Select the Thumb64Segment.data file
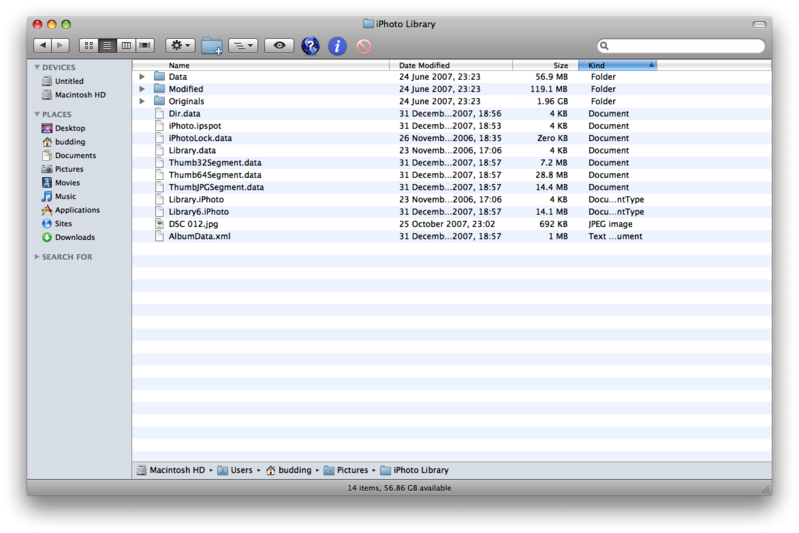 pos(451,175)
